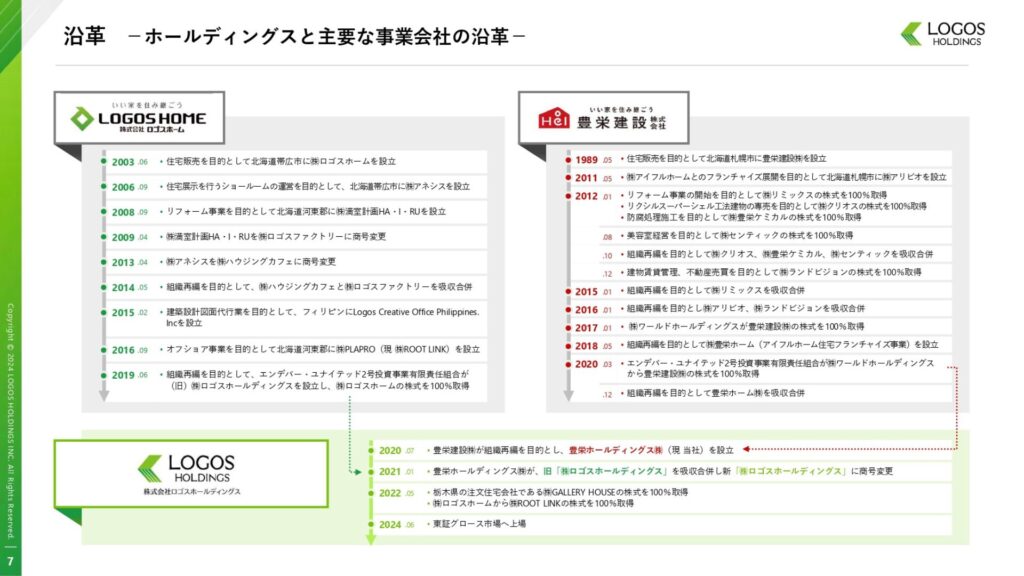Viewport: 1024px width, 576px height.
Task: Click the LOGOS HOLDINGS logo in the slide header
Action: coord(943,34)
